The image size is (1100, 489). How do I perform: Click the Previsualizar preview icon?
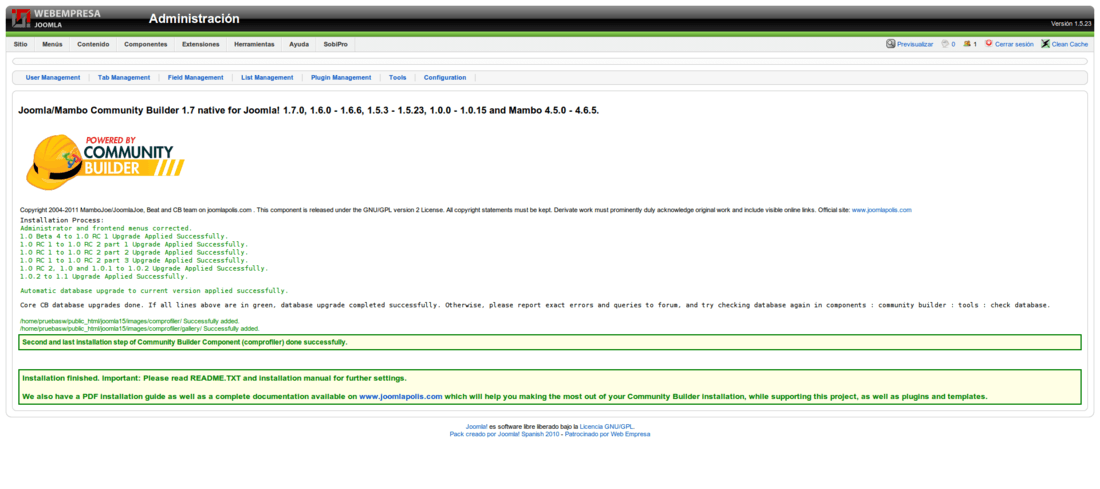click(x=890, y=43)
